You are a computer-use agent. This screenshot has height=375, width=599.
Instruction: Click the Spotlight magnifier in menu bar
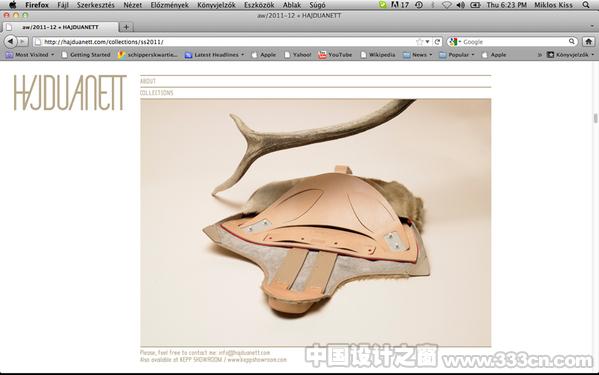pyautogui.click(x=586, y=5)
